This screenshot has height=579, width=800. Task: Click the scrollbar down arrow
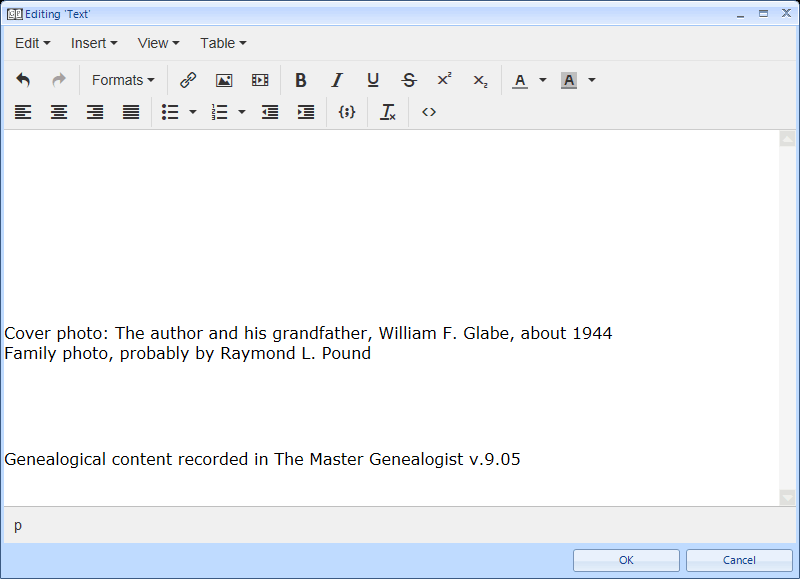pos(787,497)
